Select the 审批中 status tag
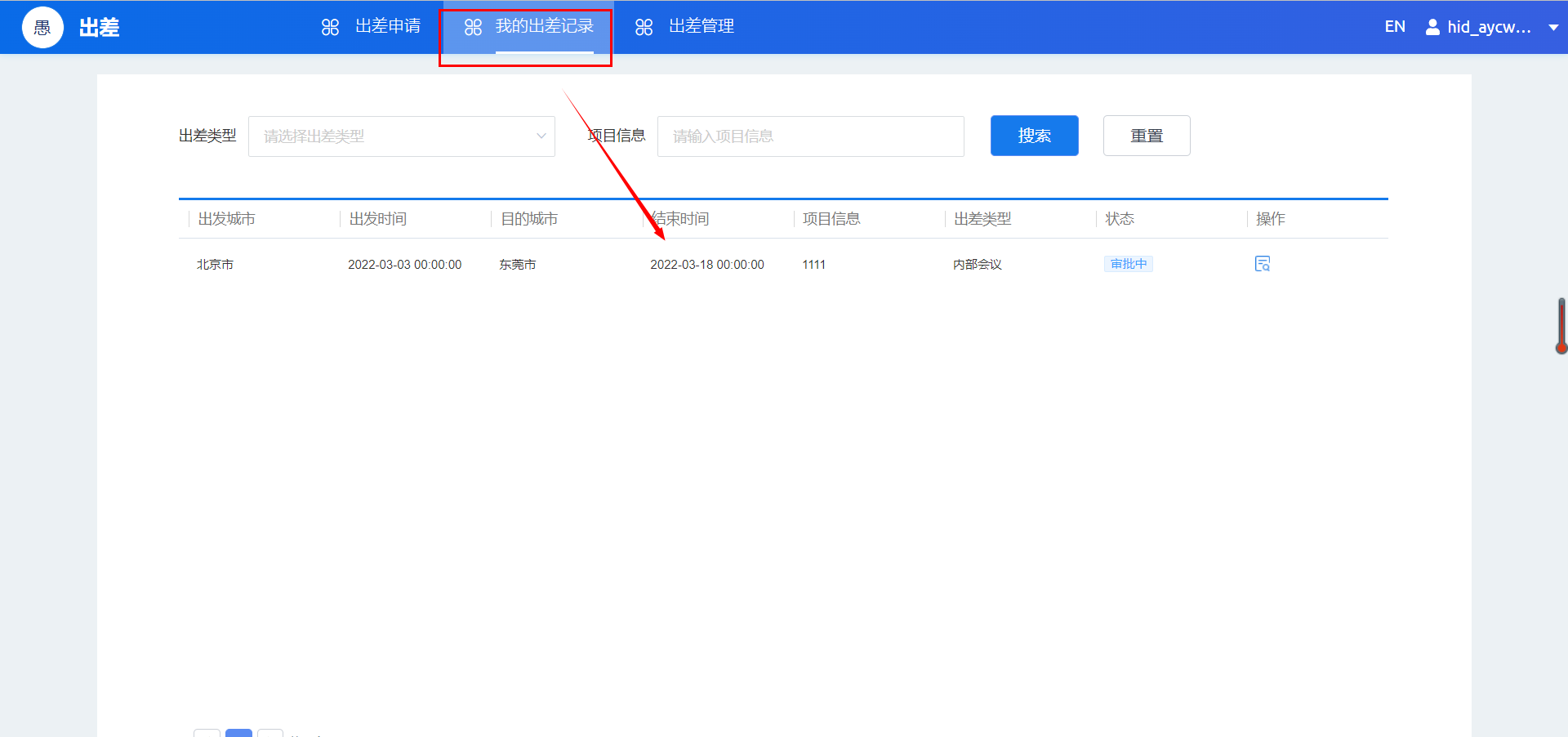This screenshot has width=1568, height=737. coord(1128,263)
